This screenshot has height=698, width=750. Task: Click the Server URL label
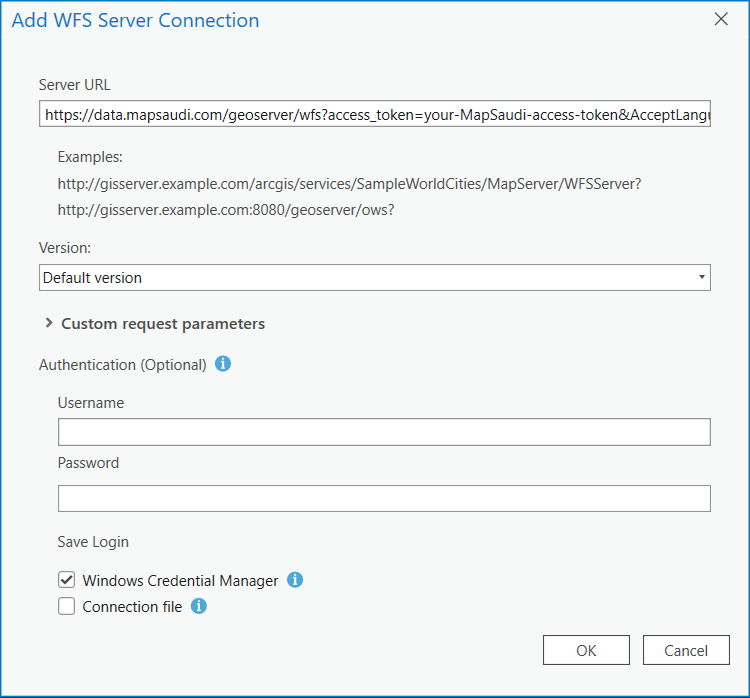click(x=75, y=85)
